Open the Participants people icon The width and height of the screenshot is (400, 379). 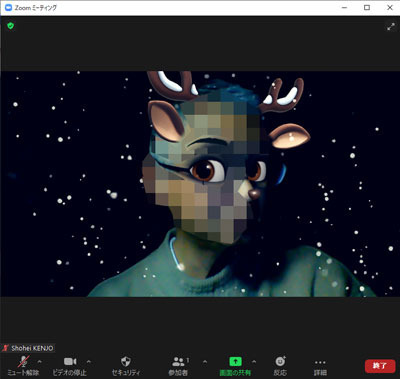179,361
